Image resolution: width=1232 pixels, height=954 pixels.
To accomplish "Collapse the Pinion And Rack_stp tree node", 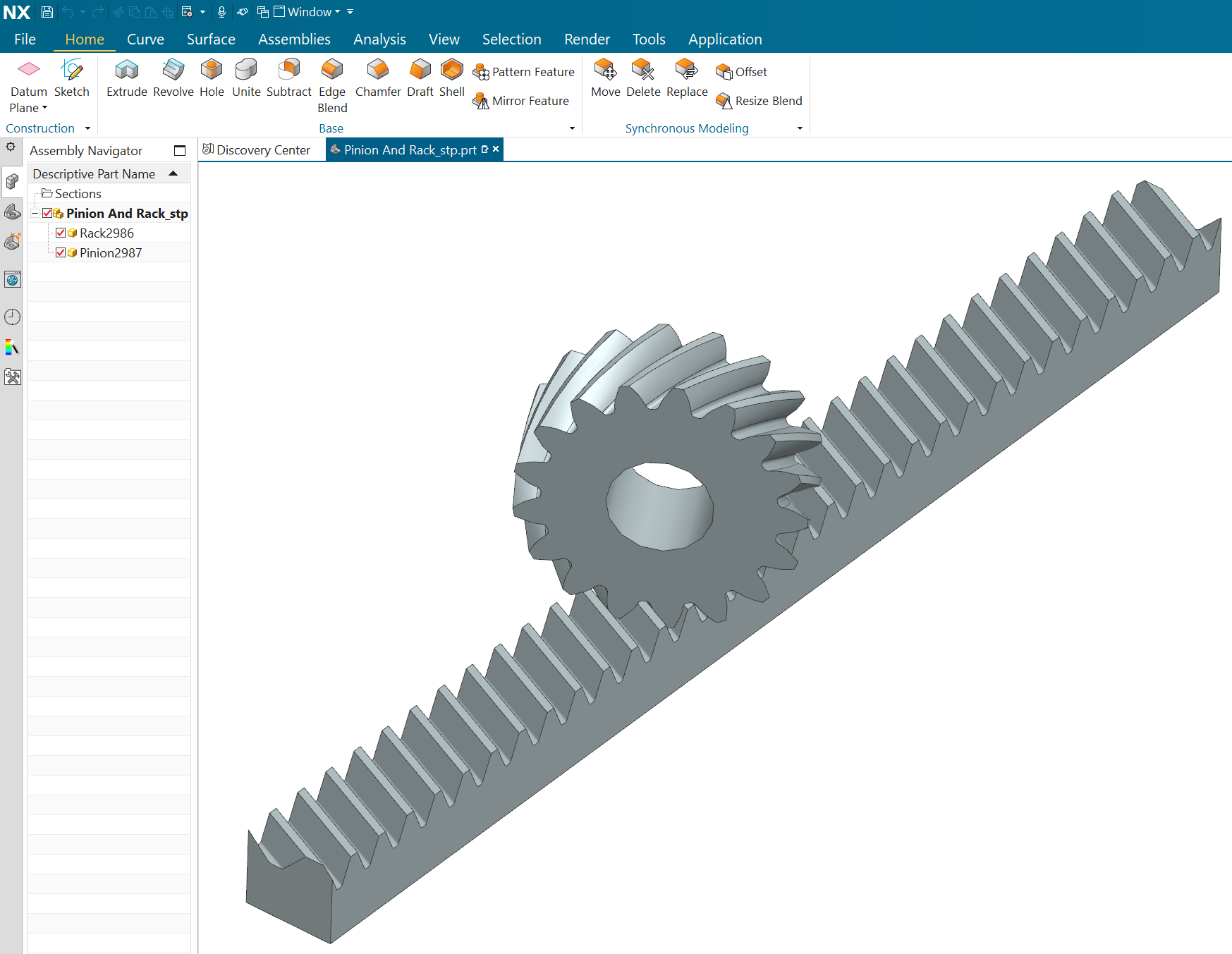I will coord(35,213).
